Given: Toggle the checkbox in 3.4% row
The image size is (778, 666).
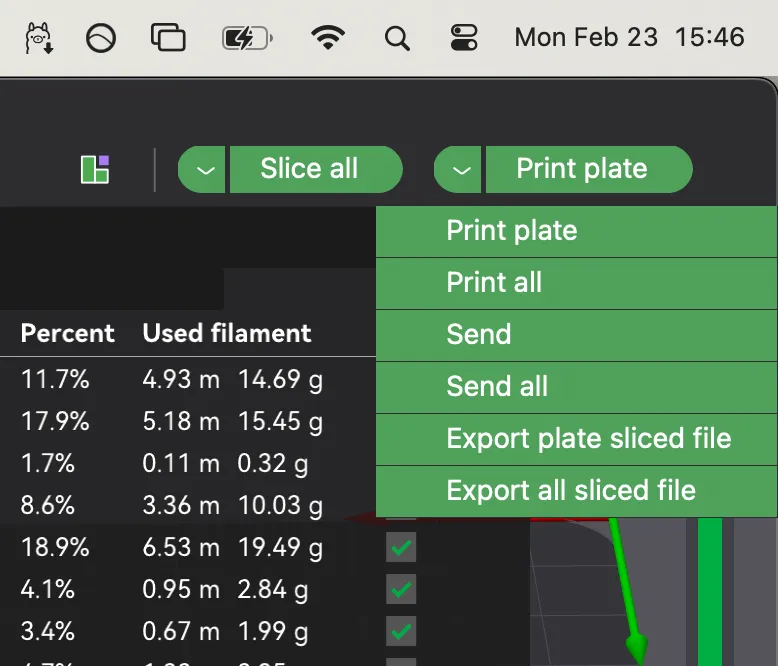Looking at the screenshot, I should click(x=401, y=631).
